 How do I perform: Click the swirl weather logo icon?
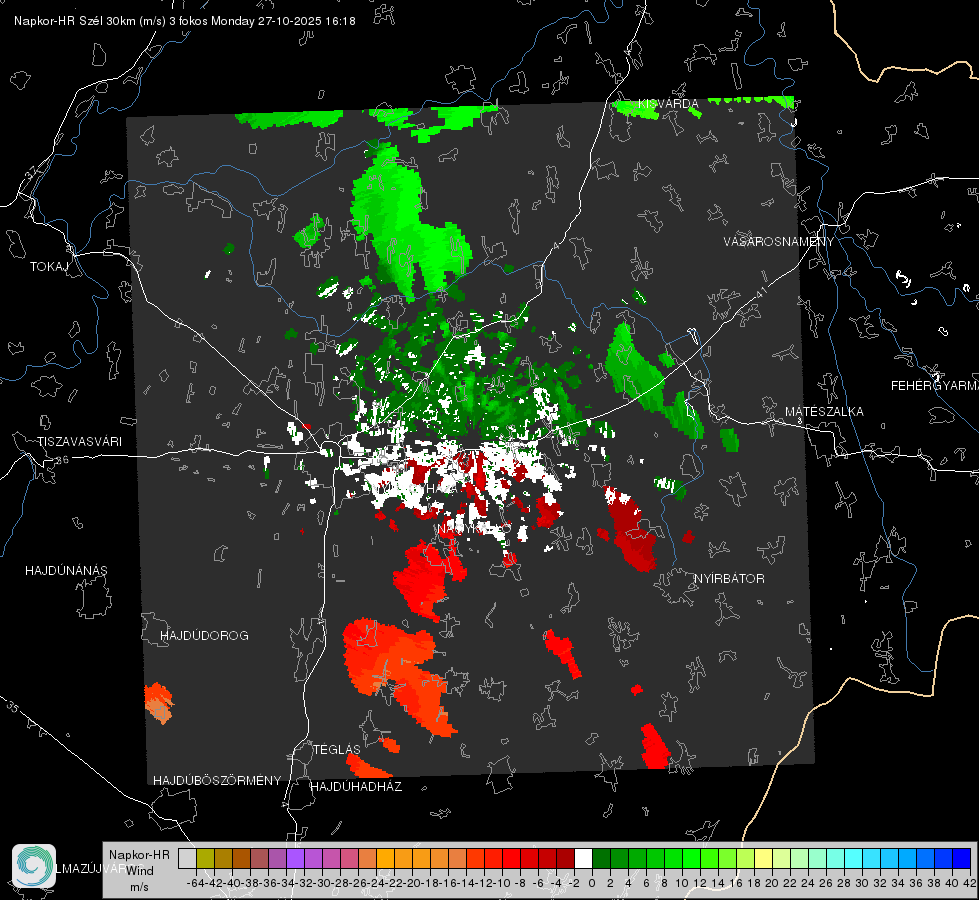pos(34,866)
